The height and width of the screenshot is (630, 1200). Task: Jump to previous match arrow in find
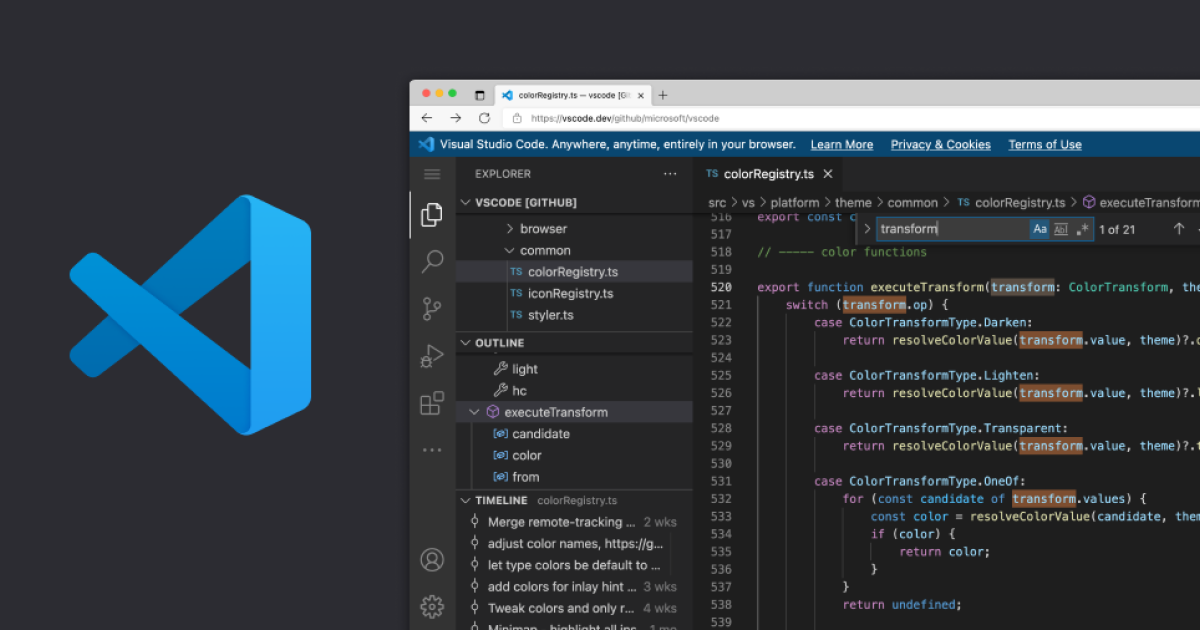(1177, 229)
